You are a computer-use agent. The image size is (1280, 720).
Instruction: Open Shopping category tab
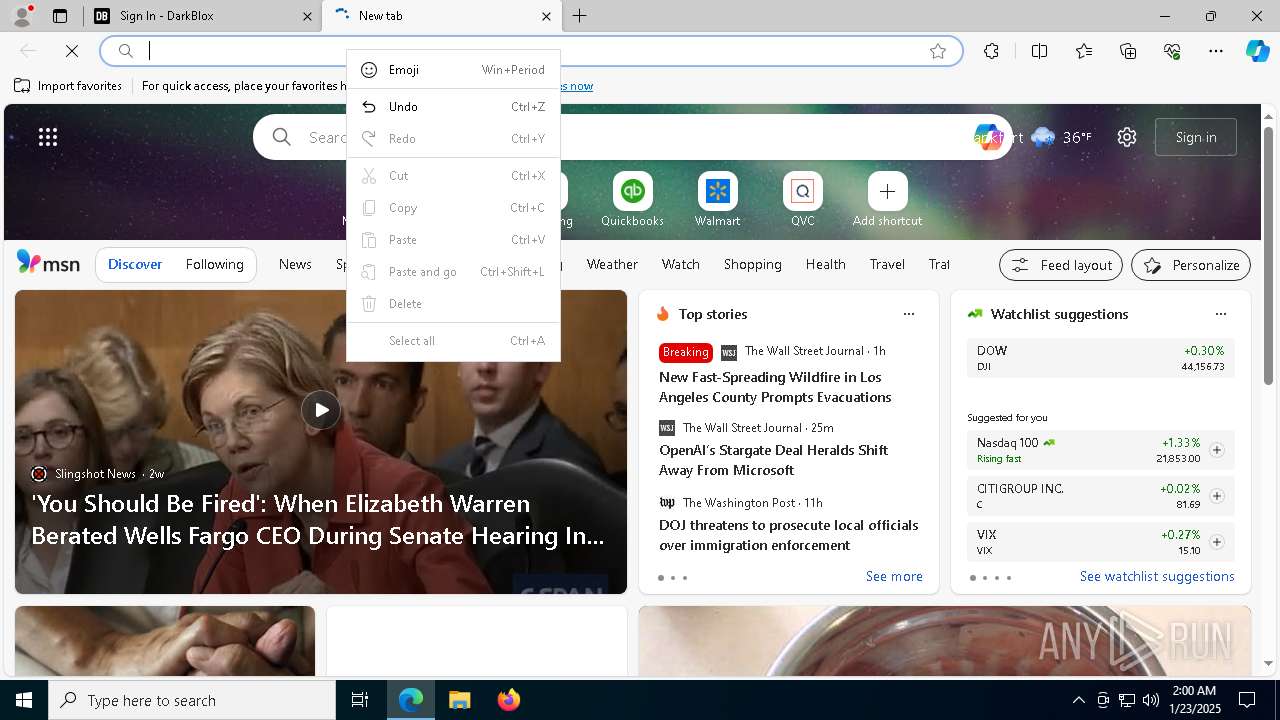(753, 265)
